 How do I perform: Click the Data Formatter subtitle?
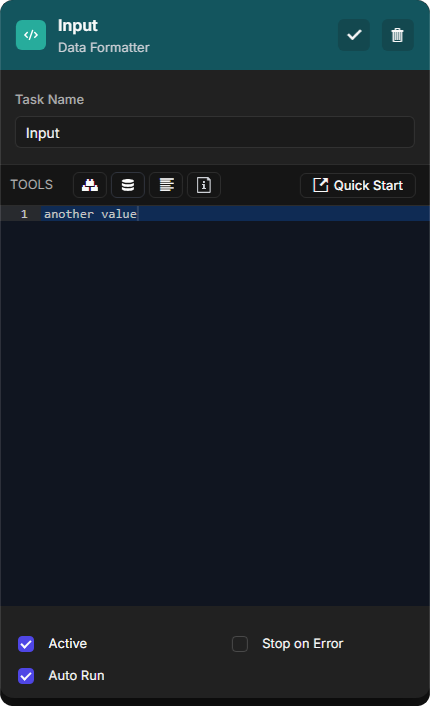[104, 47]
